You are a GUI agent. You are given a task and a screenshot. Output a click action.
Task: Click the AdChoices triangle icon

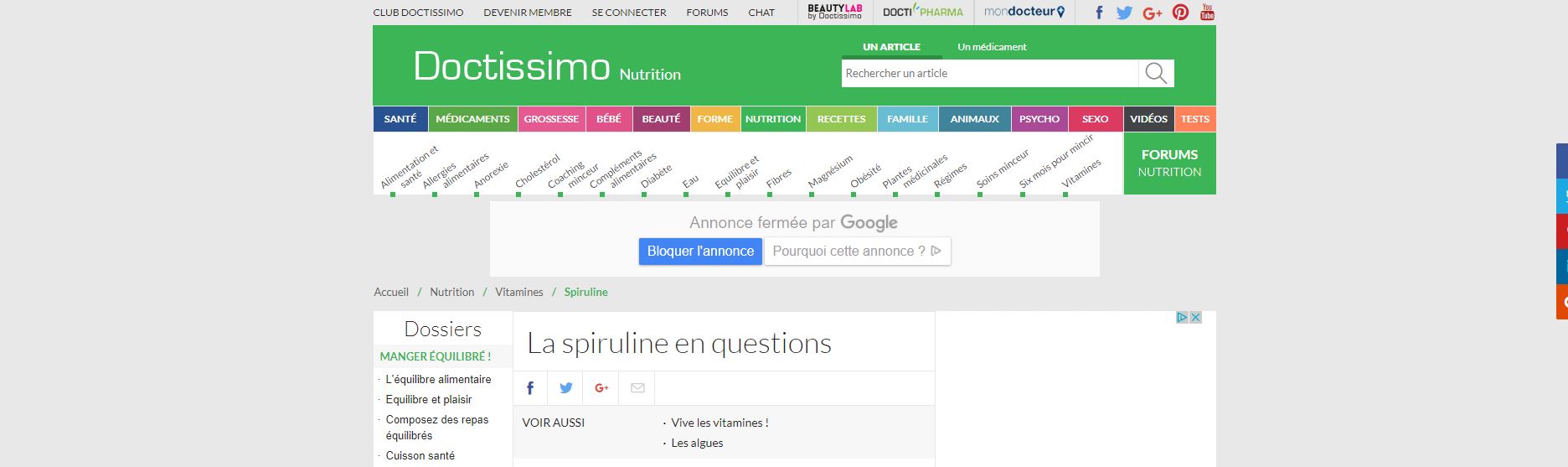[x=1182, y=317]
